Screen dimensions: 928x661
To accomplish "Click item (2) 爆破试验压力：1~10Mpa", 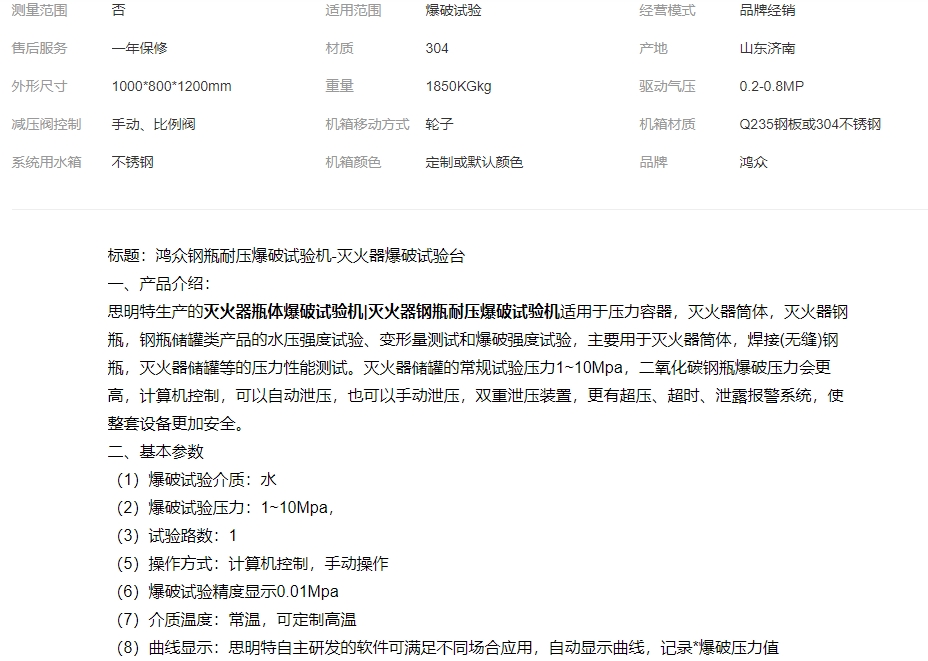I will (x=225, y=507).
